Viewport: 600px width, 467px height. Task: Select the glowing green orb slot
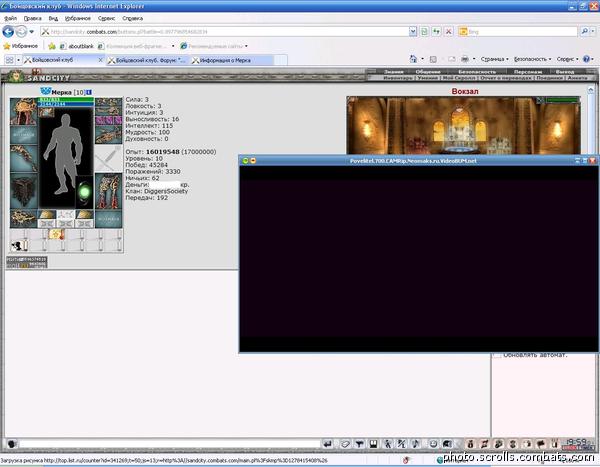(x=84, y=191)
